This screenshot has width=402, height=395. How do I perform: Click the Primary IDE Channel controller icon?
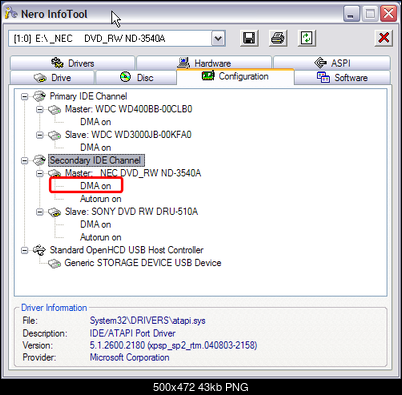[x=39, y=96]
